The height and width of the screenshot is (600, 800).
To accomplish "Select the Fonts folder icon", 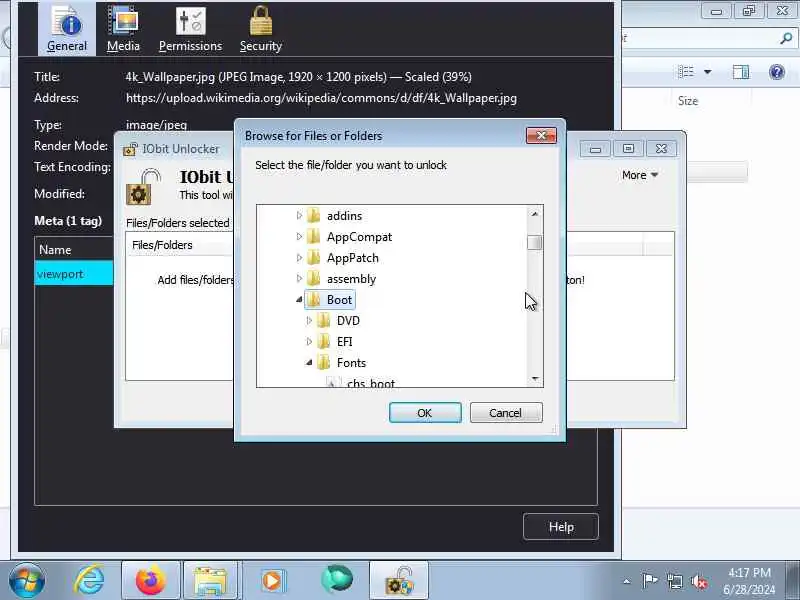I will point(323,362).
